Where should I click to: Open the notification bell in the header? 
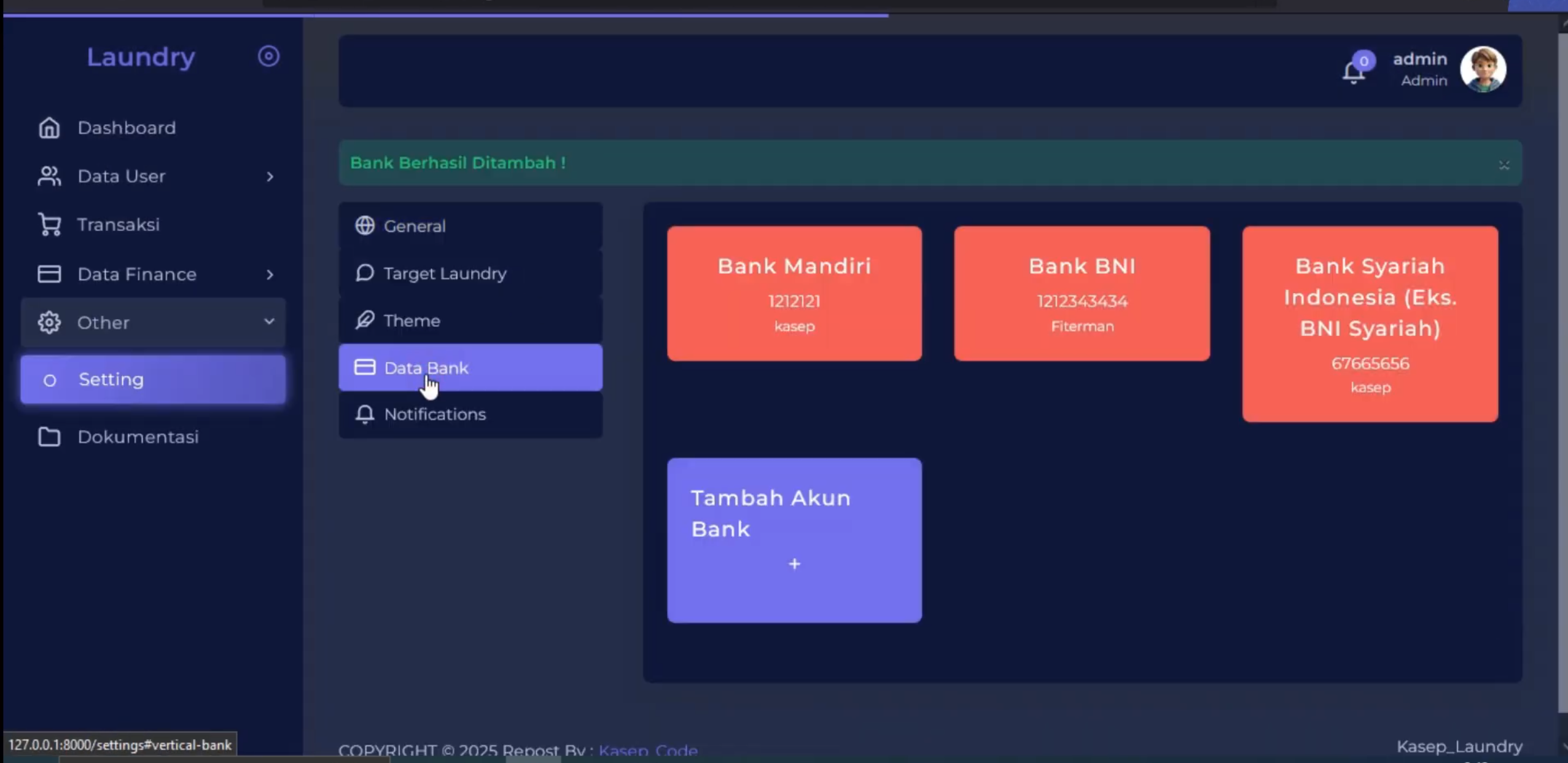coord(1353,72)
